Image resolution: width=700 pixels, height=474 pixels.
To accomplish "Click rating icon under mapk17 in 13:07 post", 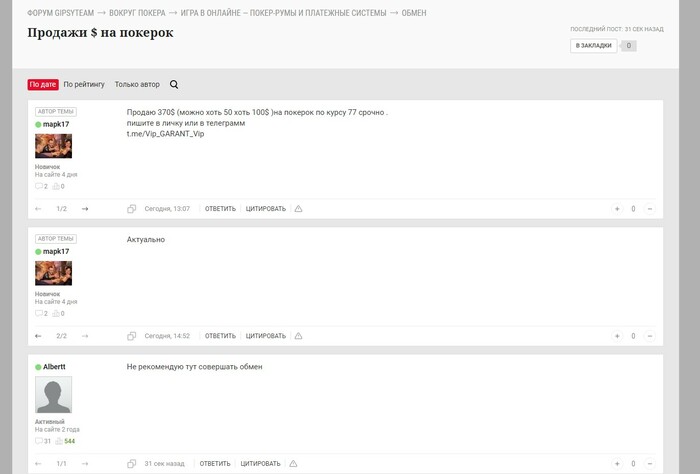I will pyautogui.click(x=58, y=186).
